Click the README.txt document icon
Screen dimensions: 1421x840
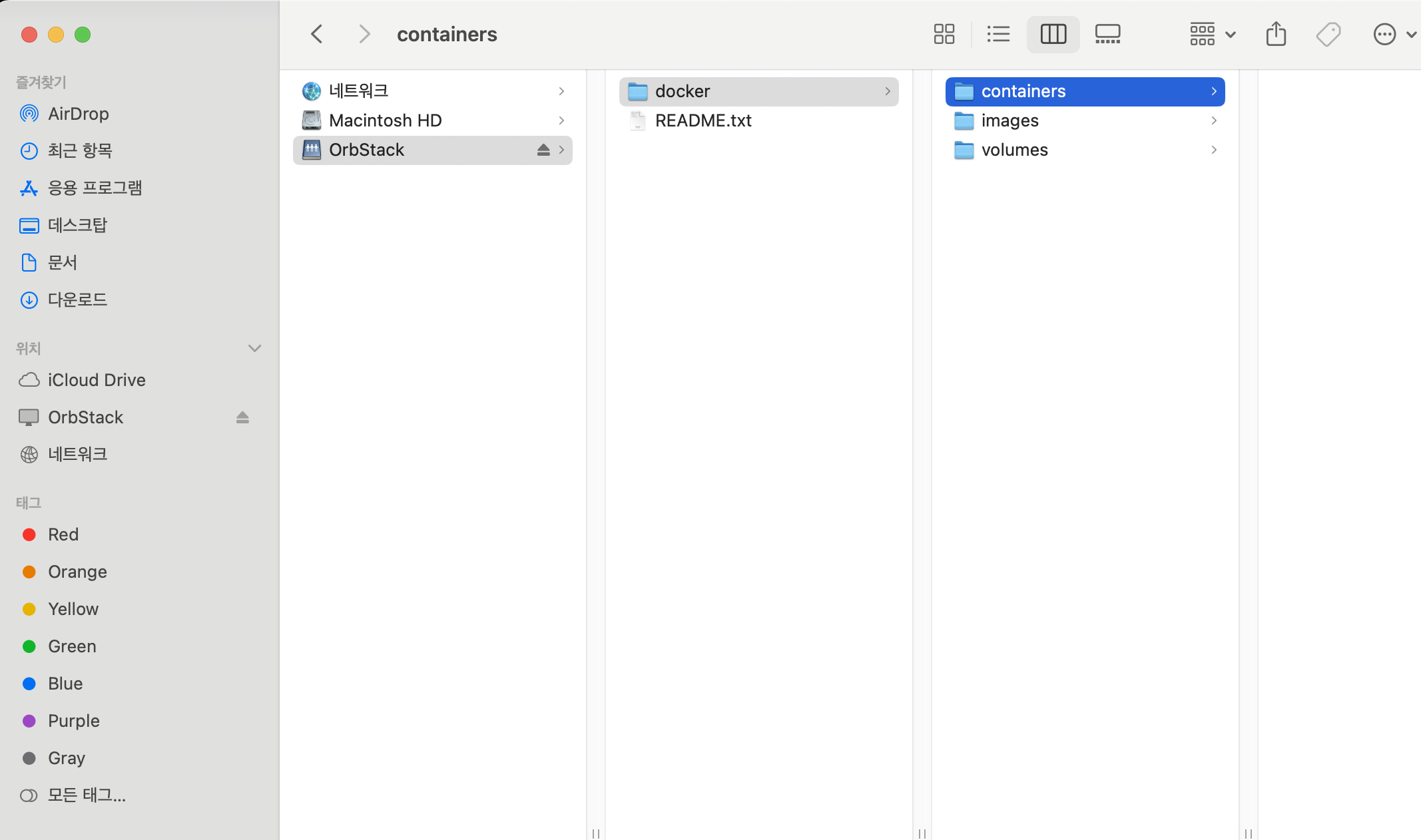click(x=637, y=120)
